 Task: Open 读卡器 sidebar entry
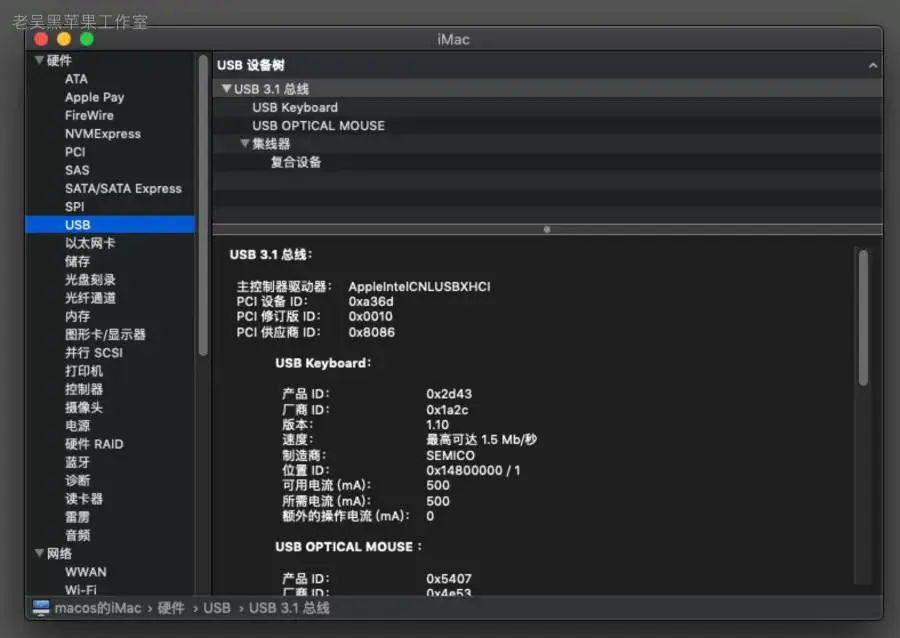84,499
